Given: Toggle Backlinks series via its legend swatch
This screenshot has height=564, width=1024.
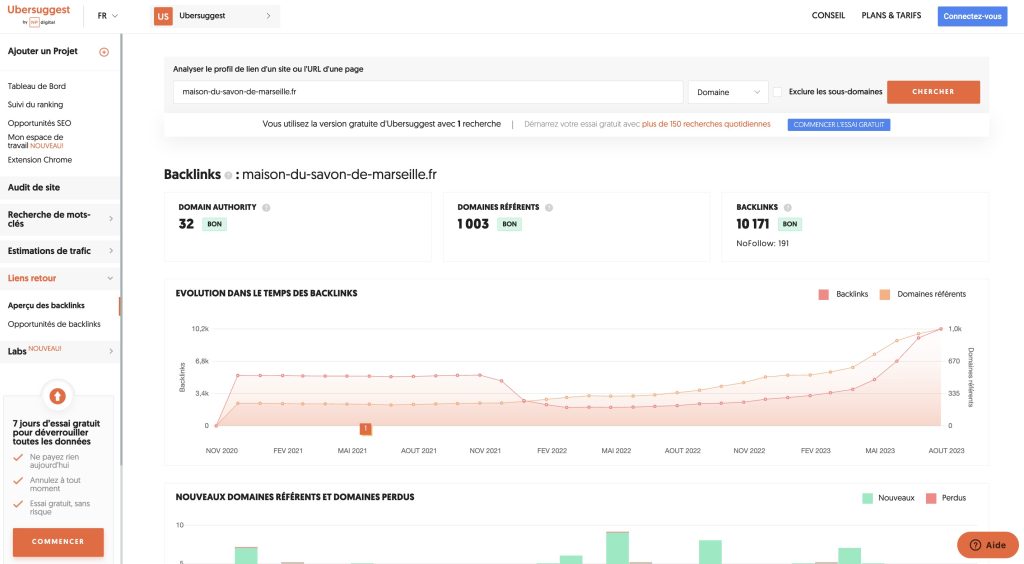Looking at the screenshot, I should (824, 294).
